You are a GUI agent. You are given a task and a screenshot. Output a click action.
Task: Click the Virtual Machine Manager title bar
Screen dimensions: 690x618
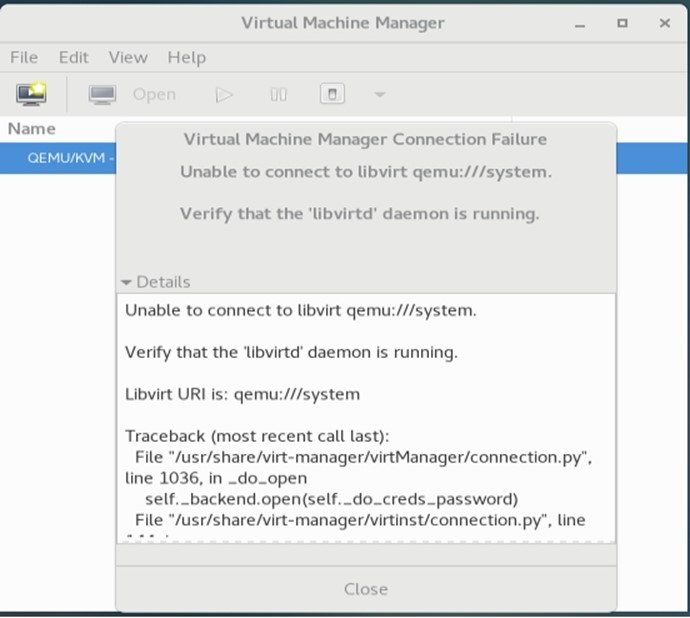(343, 22)
